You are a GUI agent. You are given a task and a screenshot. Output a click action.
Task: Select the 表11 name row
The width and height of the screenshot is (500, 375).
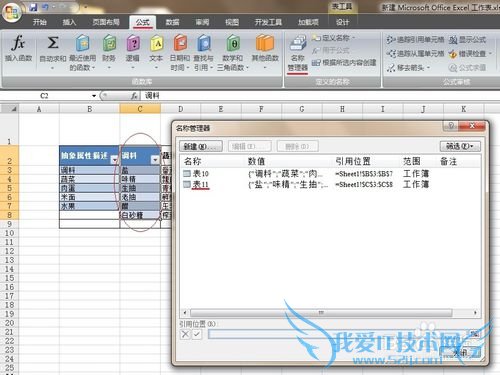point(330,184)
